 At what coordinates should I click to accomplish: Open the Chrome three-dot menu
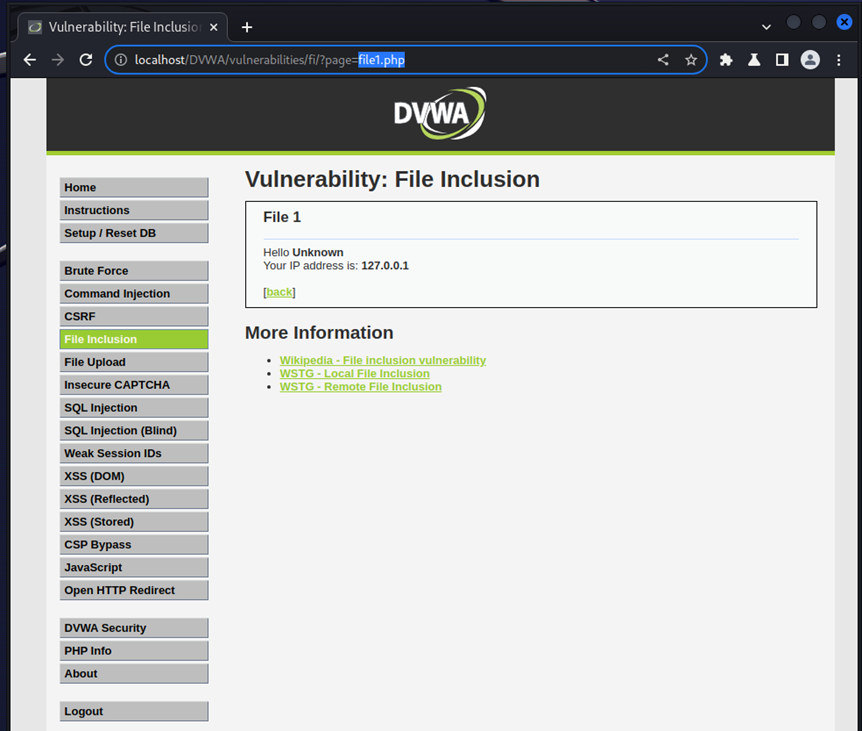(x=839, y=60)
